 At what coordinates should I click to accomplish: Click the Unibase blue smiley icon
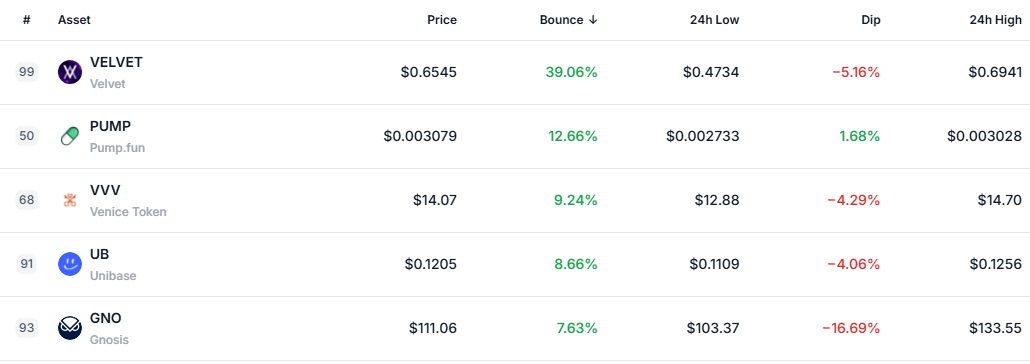pos(70,264)
